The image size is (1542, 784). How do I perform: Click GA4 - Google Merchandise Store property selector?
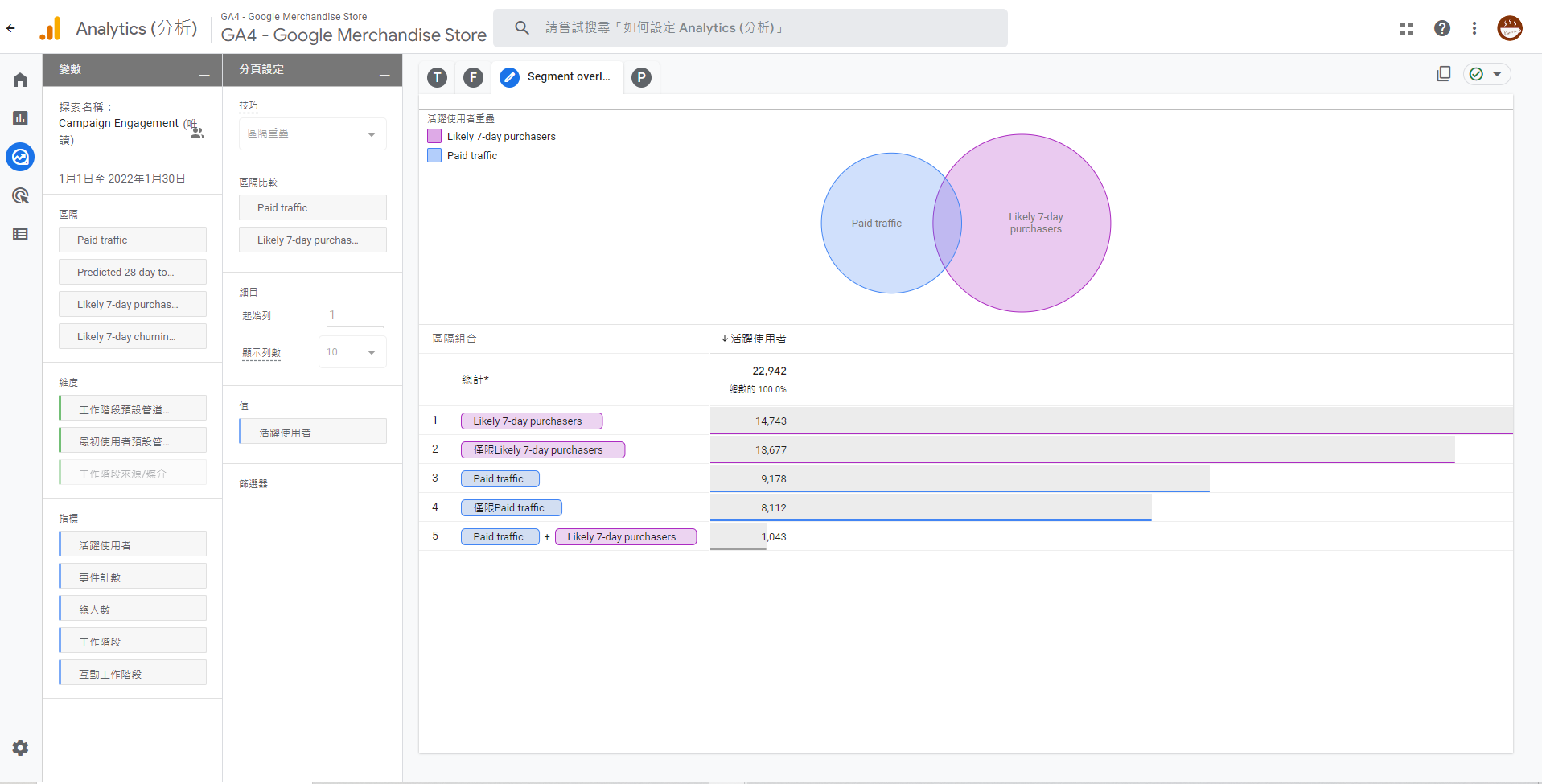coord(354,28)
